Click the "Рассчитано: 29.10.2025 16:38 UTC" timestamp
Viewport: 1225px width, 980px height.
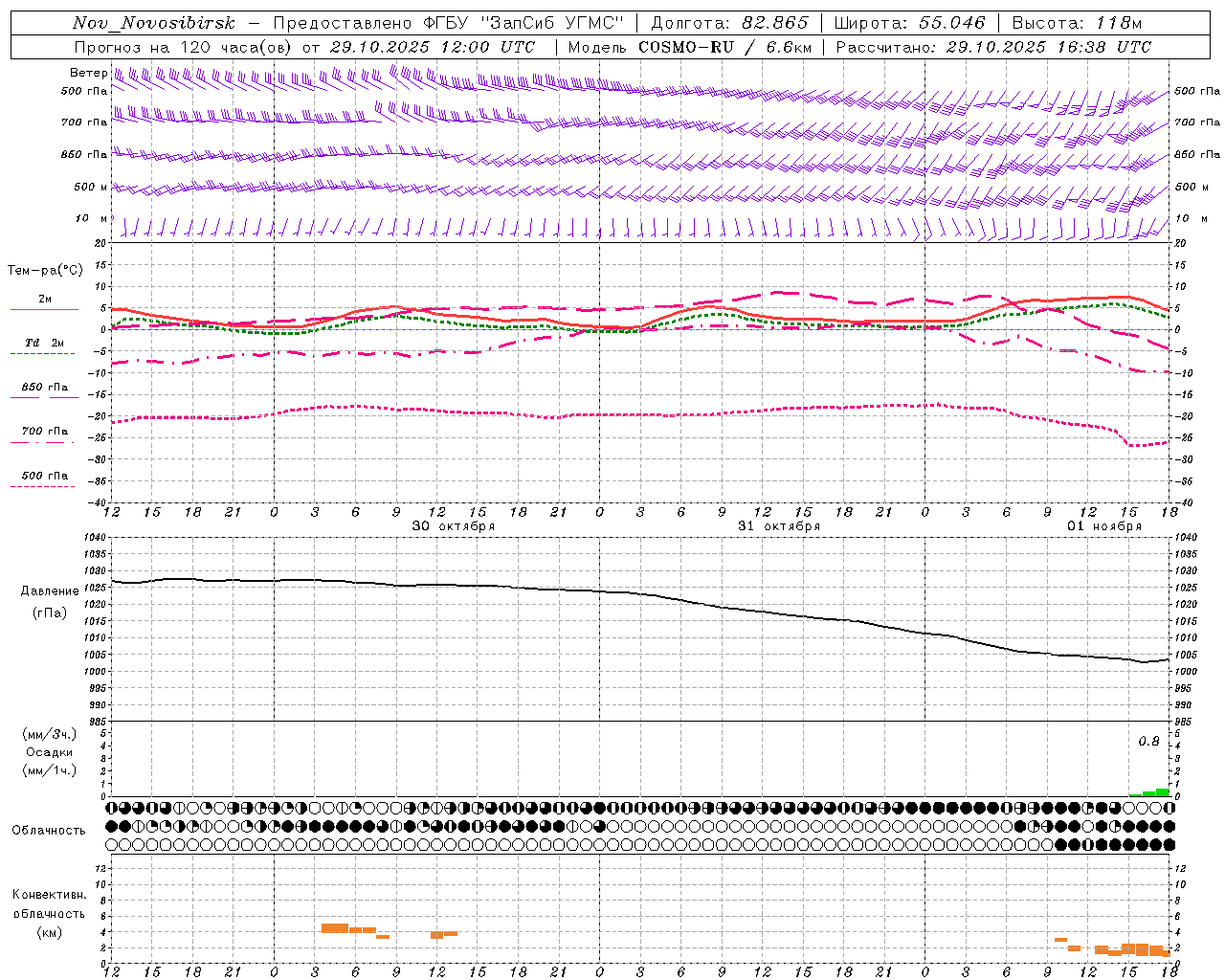[x=993, y=47]
